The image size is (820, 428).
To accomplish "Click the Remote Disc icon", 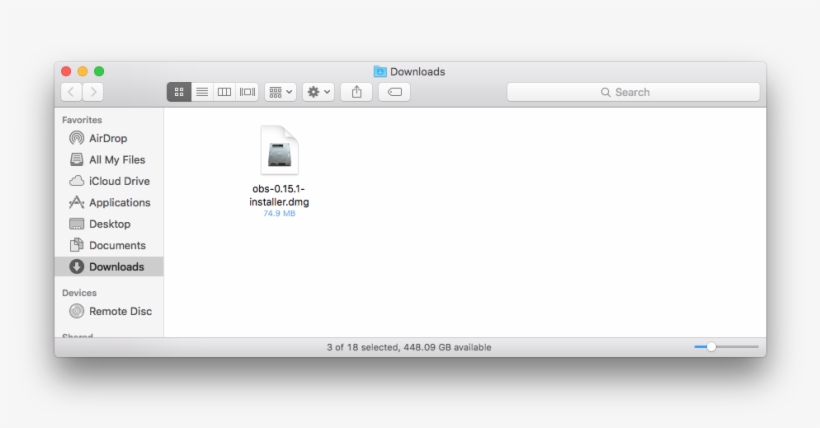I will [x=76, y=311].
